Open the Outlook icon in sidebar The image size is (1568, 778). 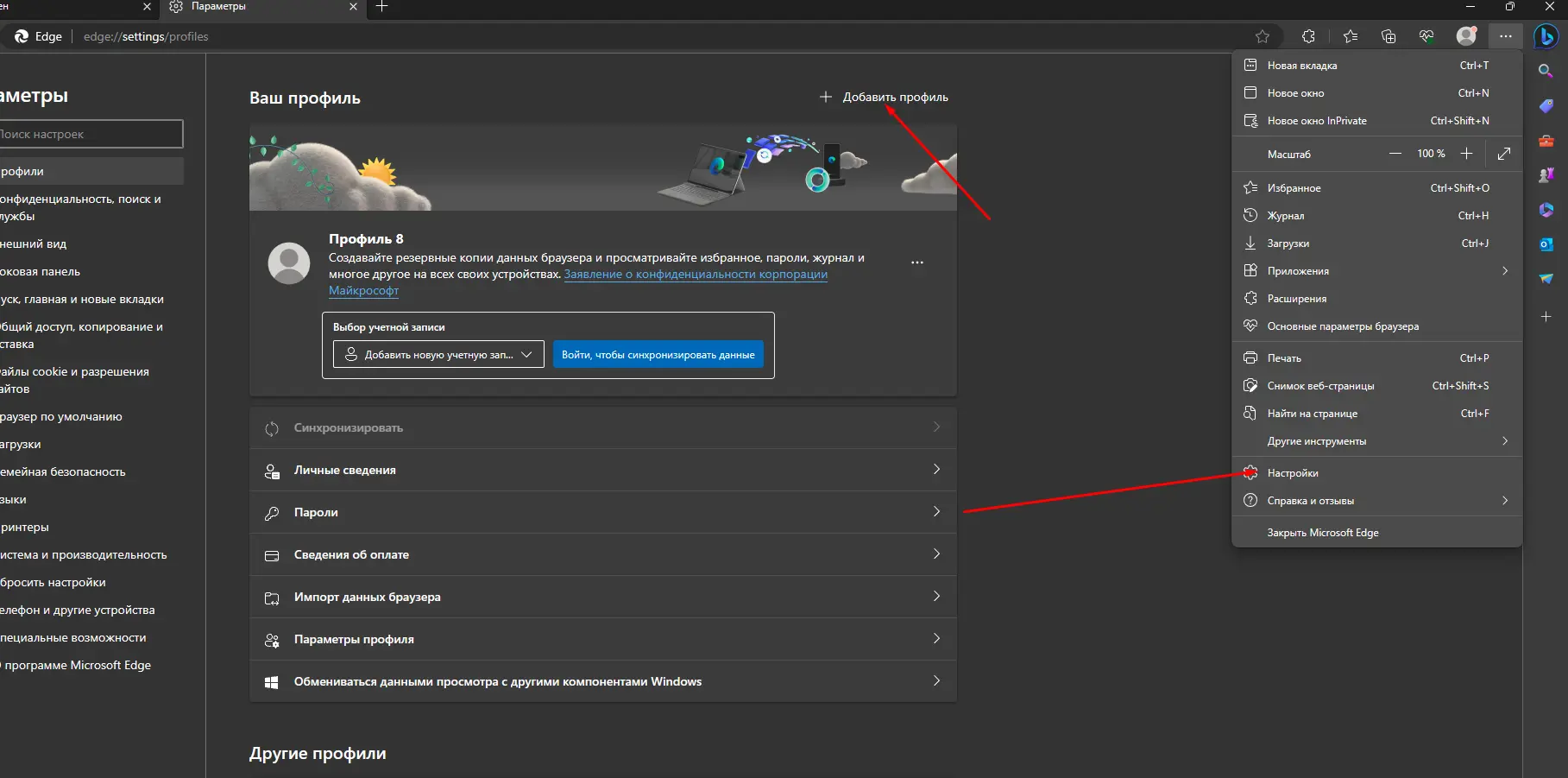(1546, 244)
